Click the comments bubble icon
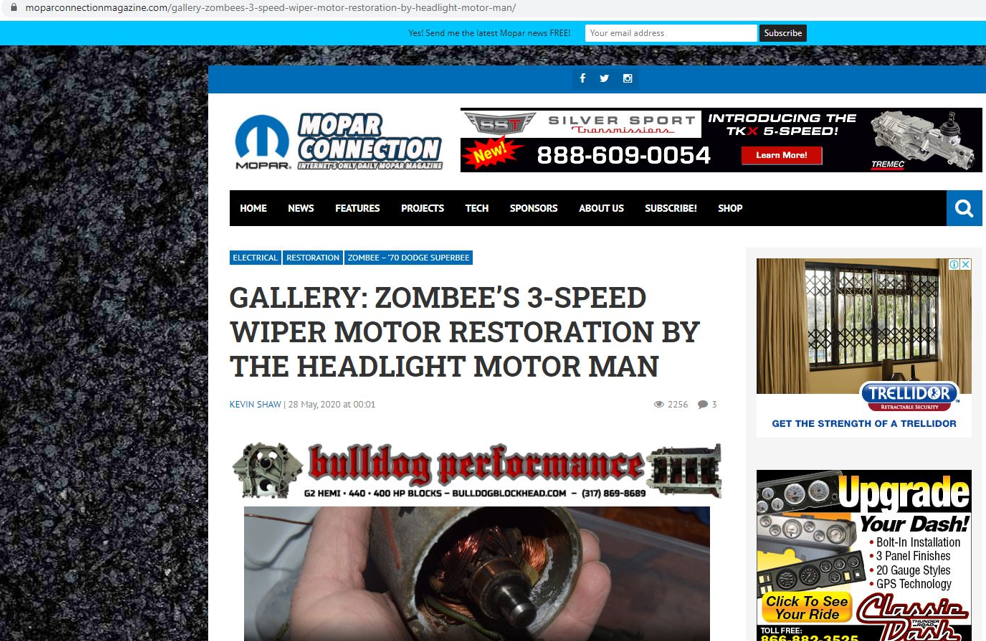The width and height of the screenshot is (986, 641). (x=702, y=404)
